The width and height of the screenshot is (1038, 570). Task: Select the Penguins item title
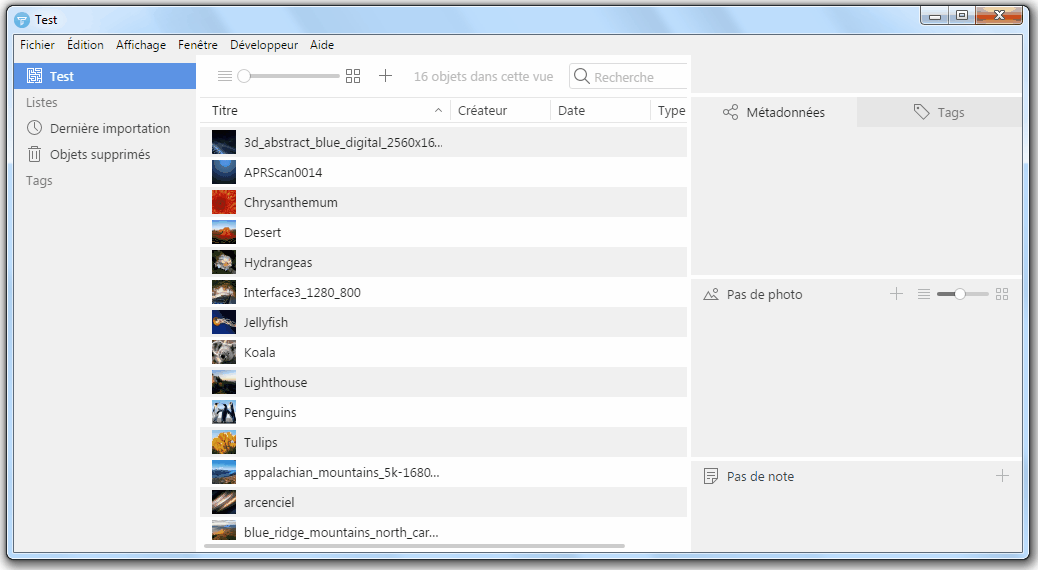270,412
